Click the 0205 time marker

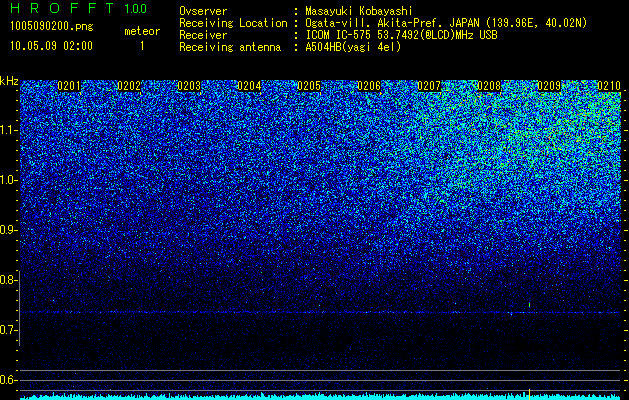309,86
